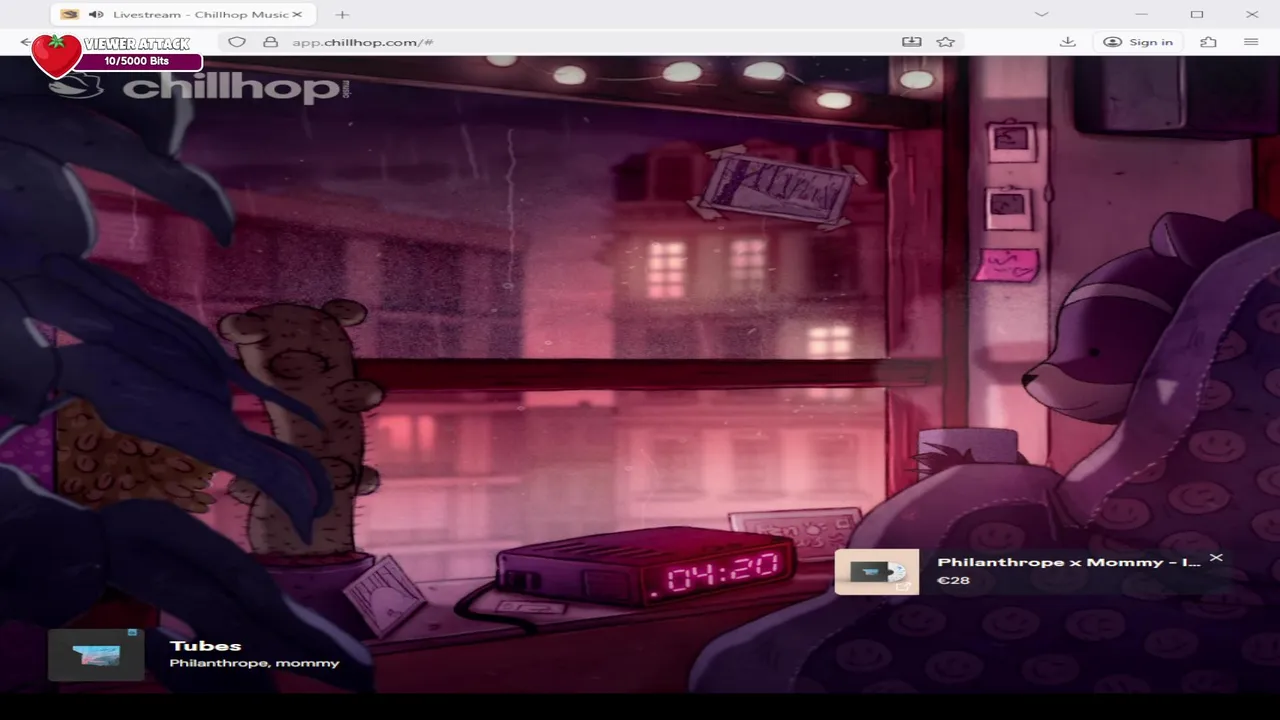Open the extensions puzzle icon
The image size is (1280, 720).
1209,42
